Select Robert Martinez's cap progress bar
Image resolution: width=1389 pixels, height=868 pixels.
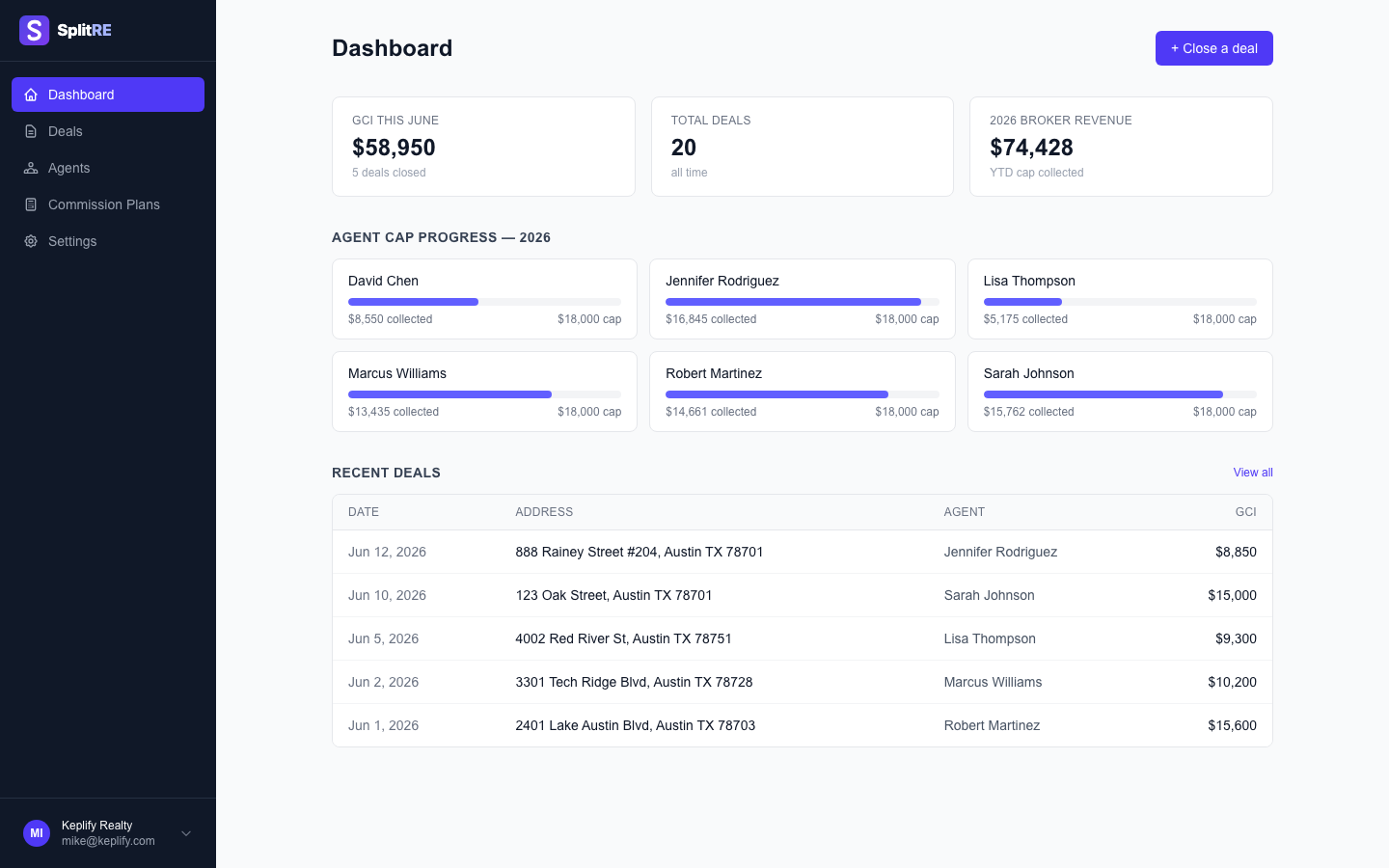click(802, 394)
